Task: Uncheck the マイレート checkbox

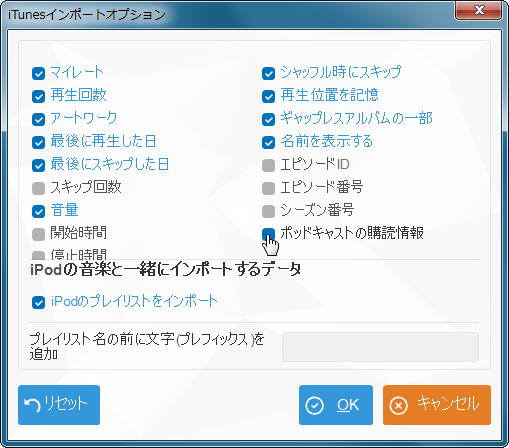Action: point(38,74)
